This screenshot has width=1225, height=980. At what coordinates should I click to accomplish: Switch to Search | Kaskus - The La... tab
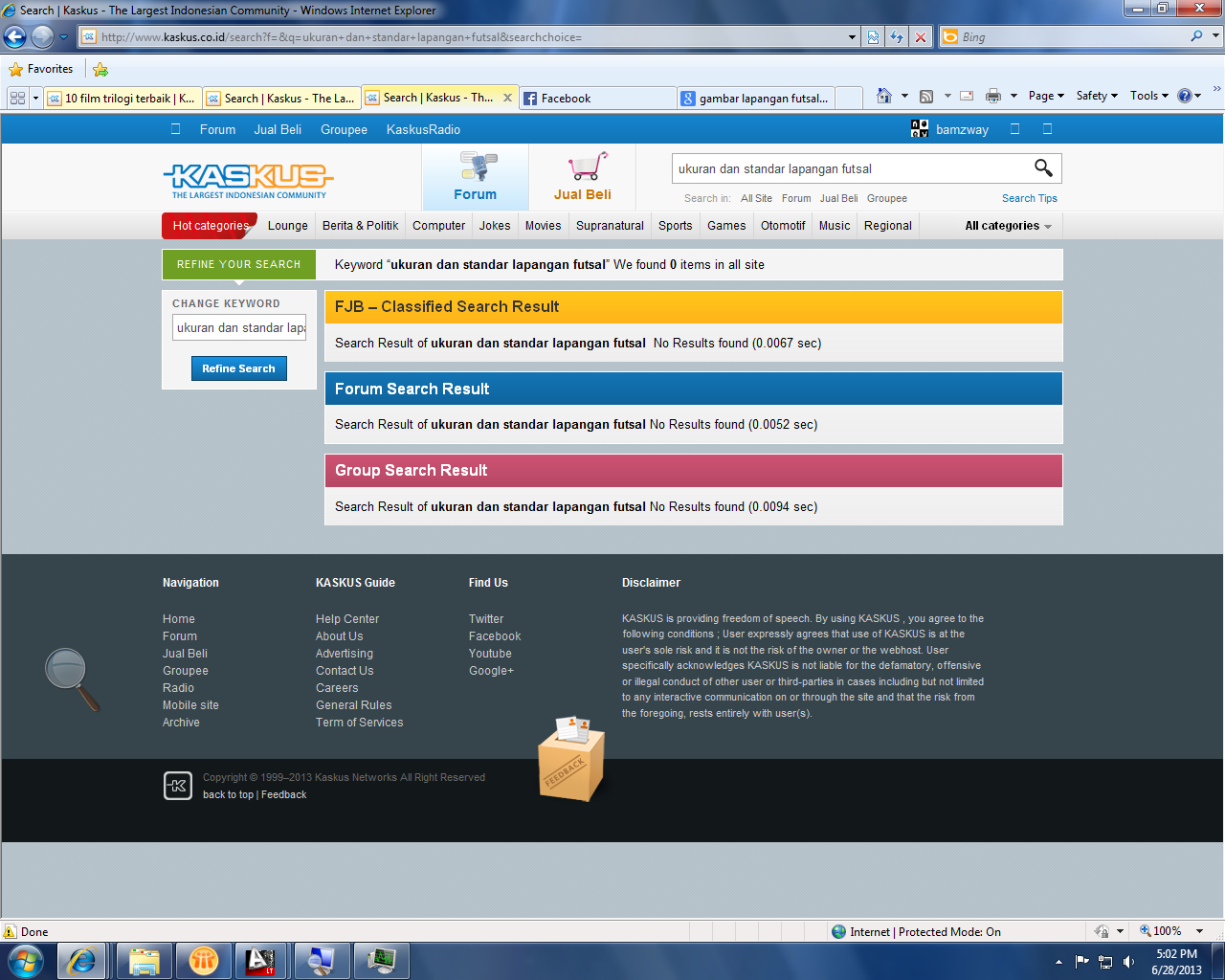point(281,98)
